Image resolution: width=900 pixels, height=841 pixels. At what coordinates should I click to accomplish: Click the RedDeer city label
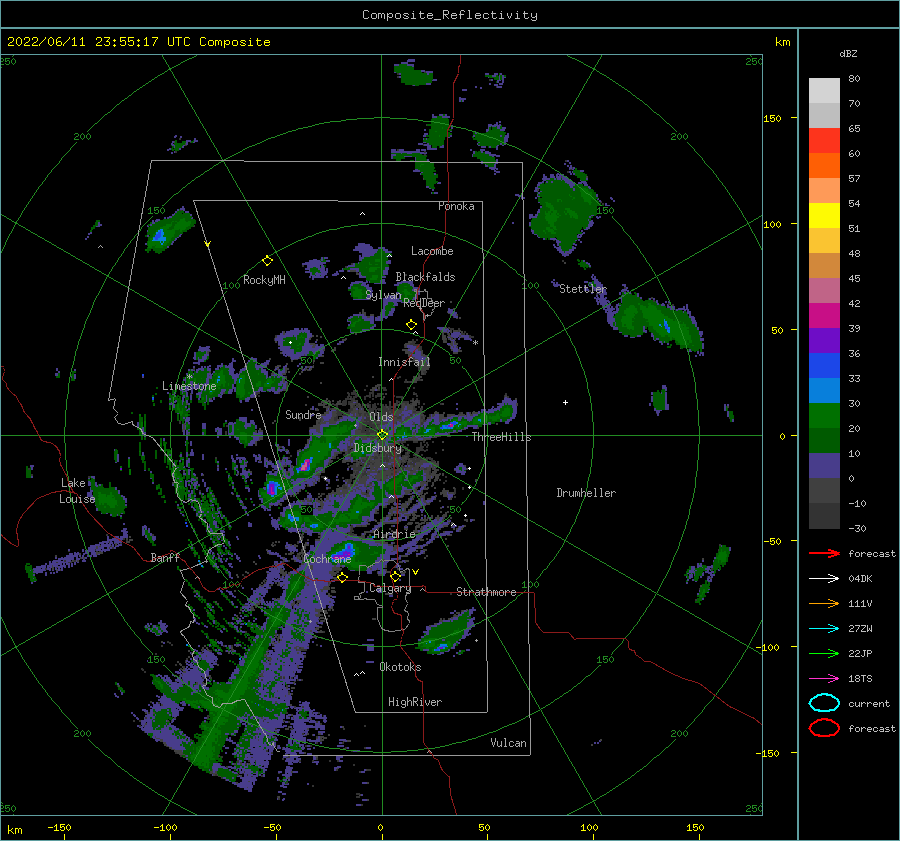424,303
